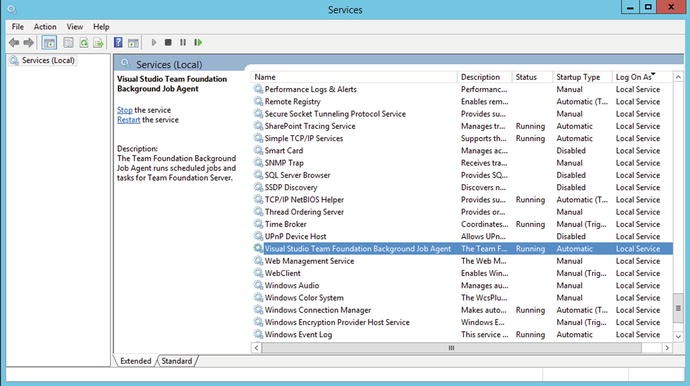Viewport: 690px width, 386px height.
Task: Select Visual Studio Team Foundation Background Job Agent row
Action: (462, 249)
